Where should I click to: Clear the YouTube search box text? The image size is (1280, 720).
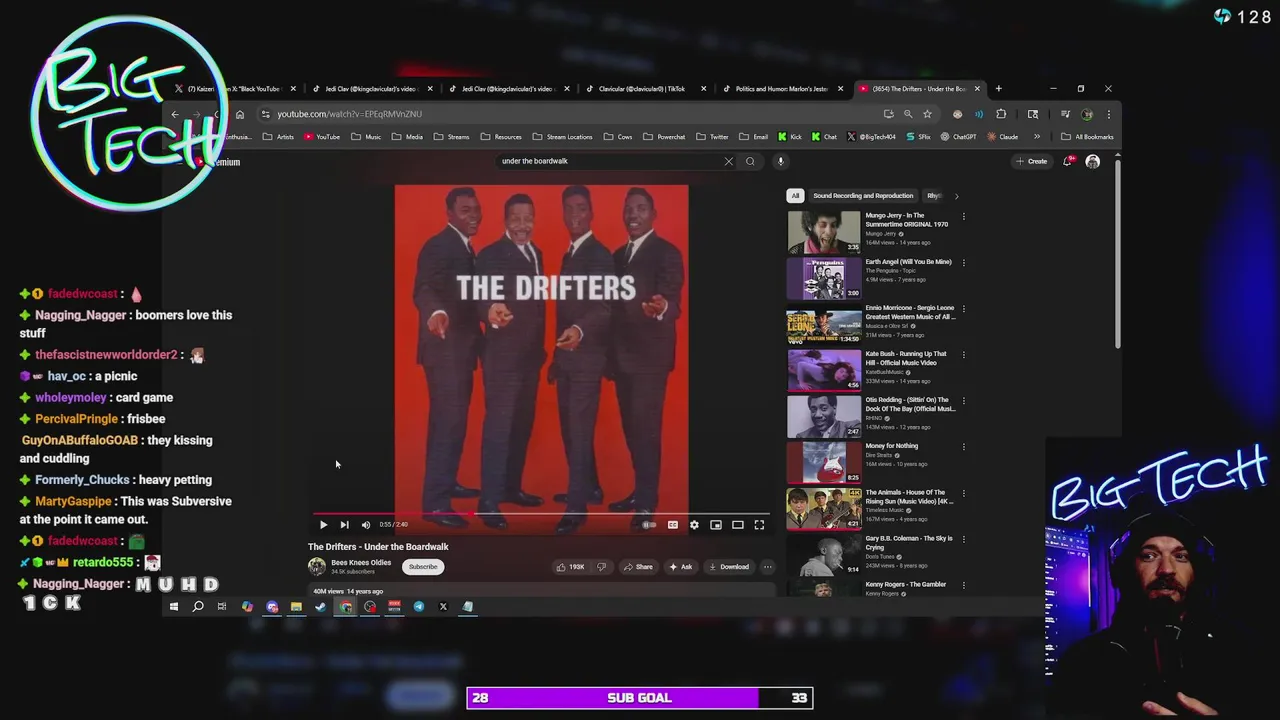click(728, 161)
